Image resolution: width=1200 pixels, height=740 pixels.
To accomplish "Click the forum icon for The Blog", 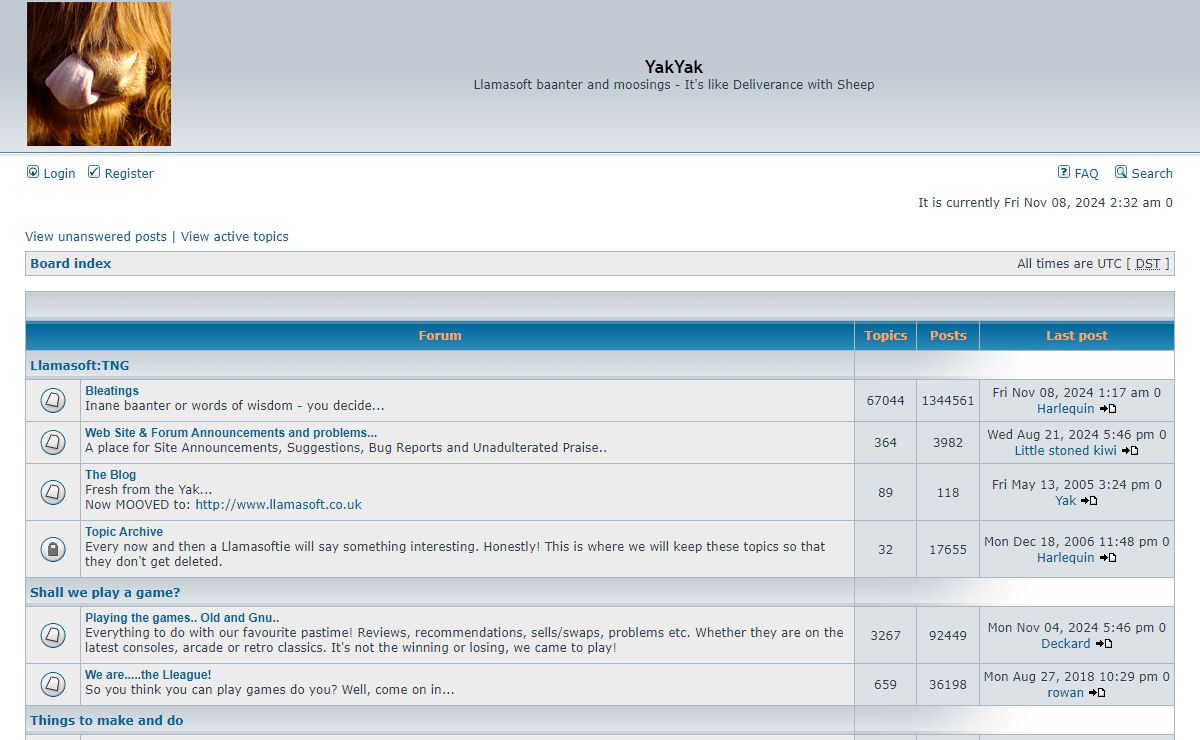I will (53, 492).
